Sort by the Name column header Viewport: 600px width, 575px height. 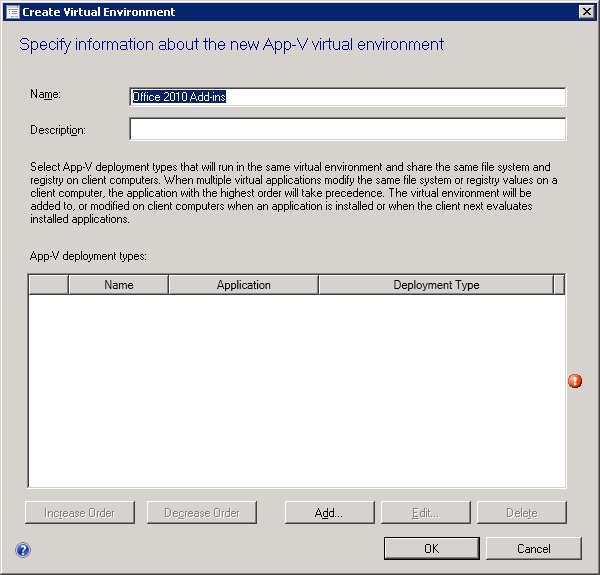click(x=118, y=285)
